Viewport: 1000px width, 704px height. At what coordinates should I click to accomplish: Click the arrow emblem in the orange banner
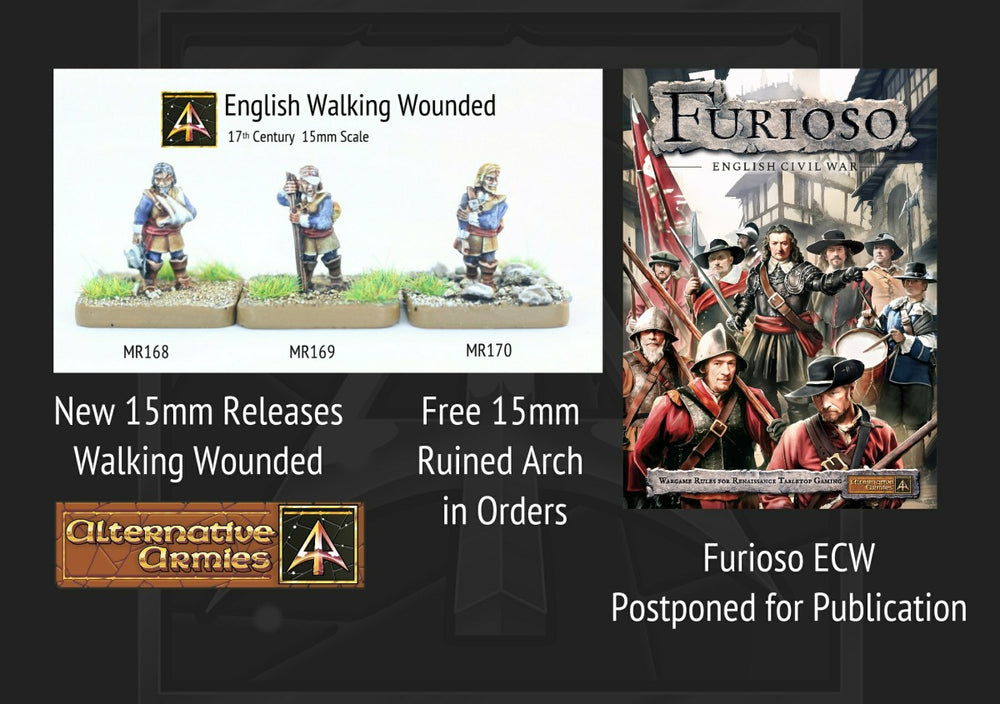click(319, 545)
